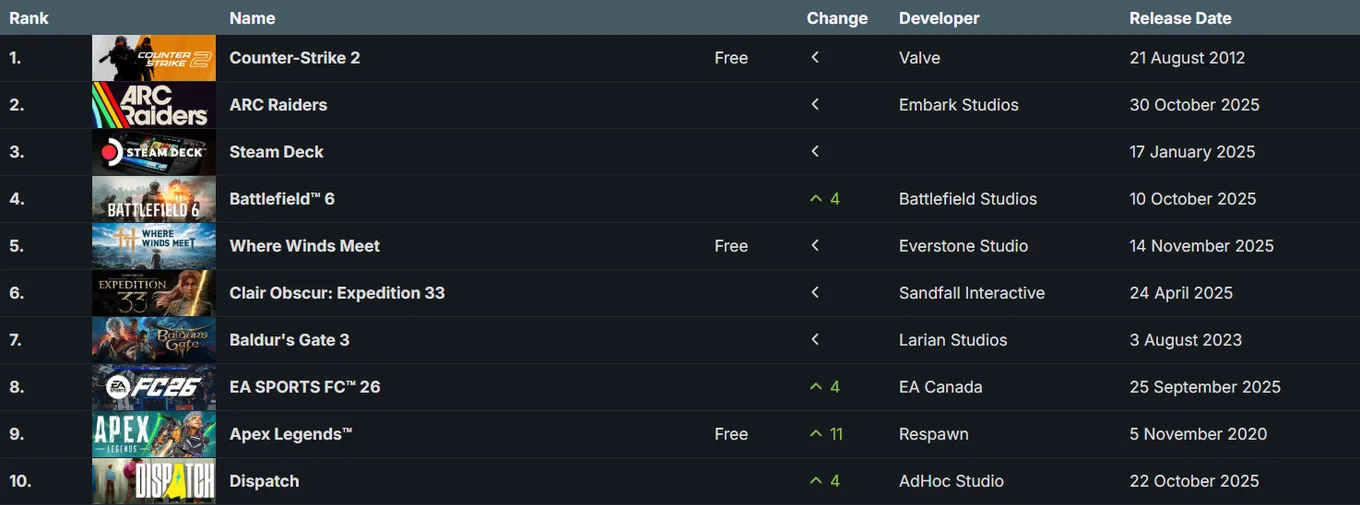Click rank number 10. in last row
The width and height of the screenshot is (1360, 505).
(20, 481)
